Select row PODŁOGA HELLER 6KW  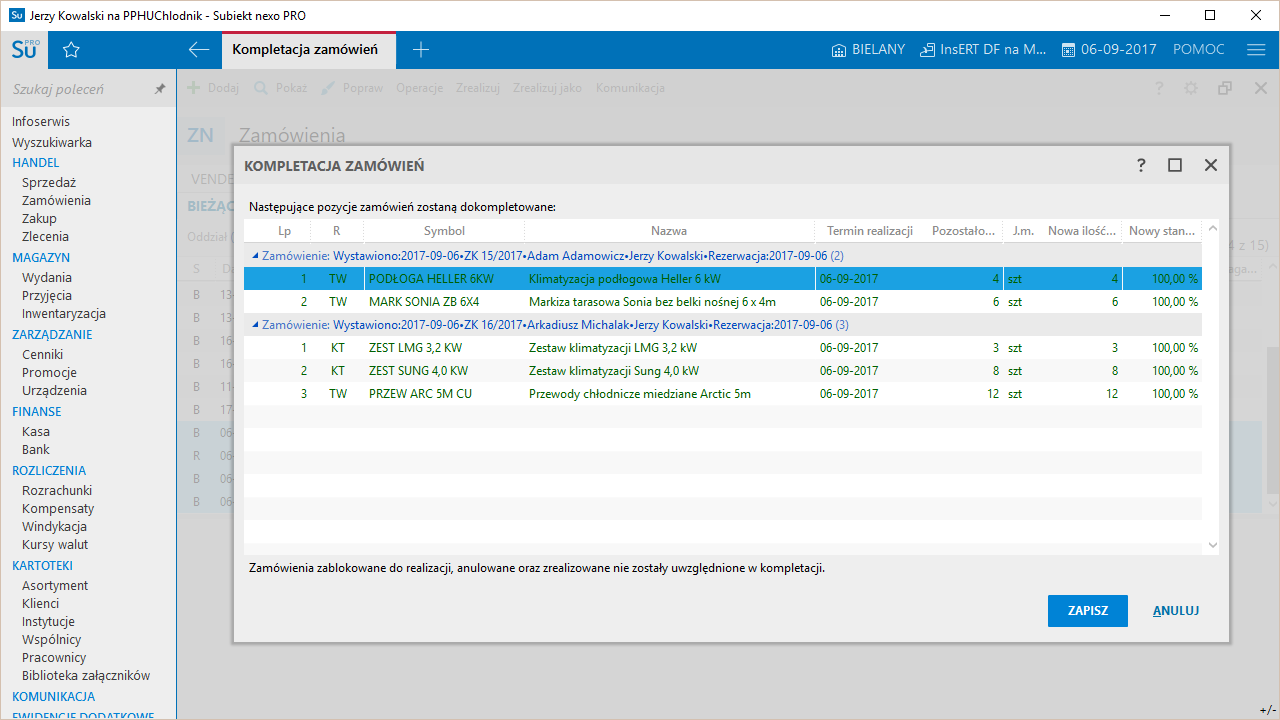[x=723, y=278]
